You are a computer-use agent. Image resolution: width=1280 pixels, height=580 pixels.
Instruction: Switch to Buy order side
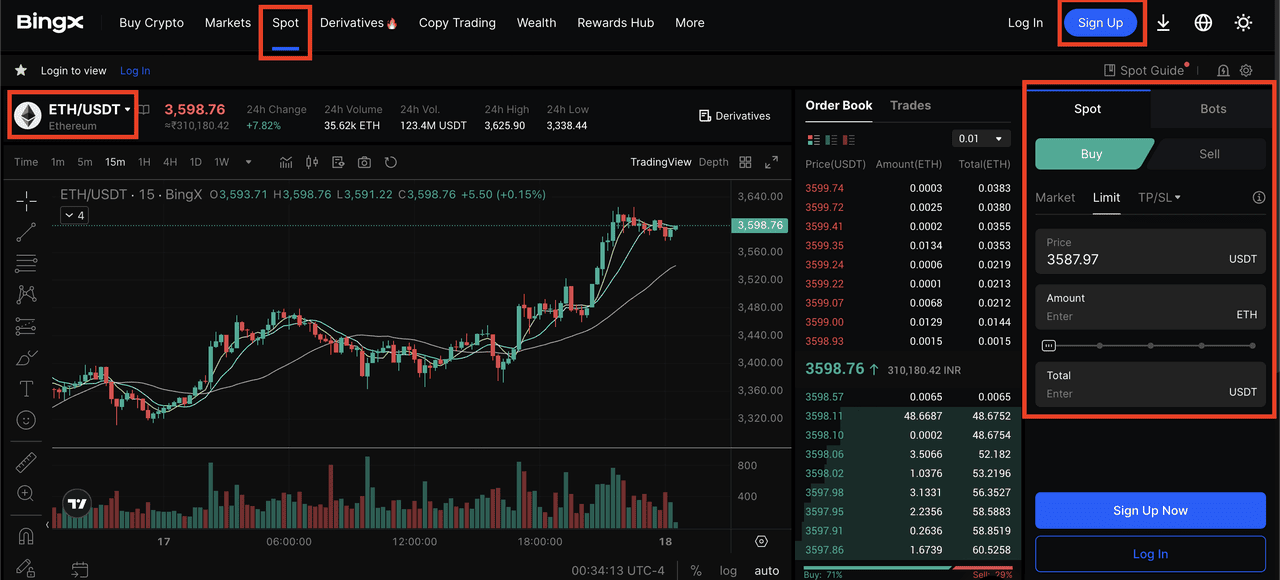pos(1093,154)
